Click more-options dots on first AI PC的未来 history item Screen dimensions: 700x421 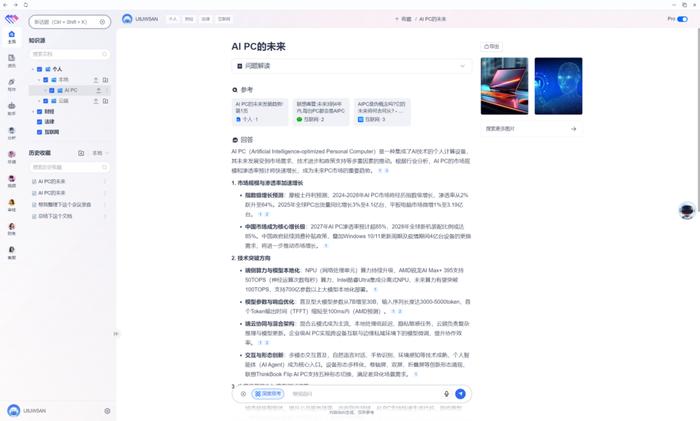click(105, 181)
